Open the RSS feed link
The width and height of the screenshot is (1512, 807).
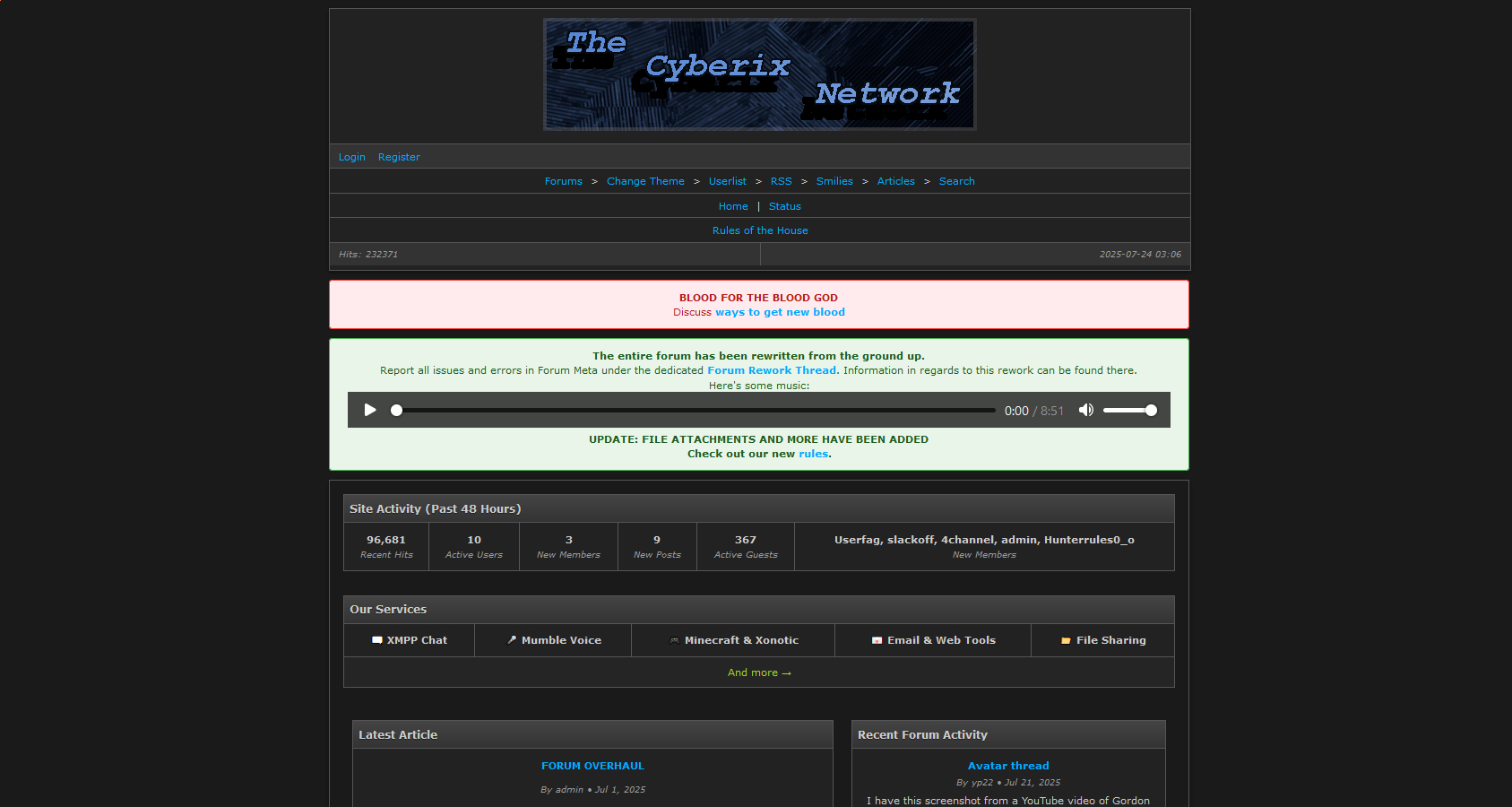tap(782, 181)
